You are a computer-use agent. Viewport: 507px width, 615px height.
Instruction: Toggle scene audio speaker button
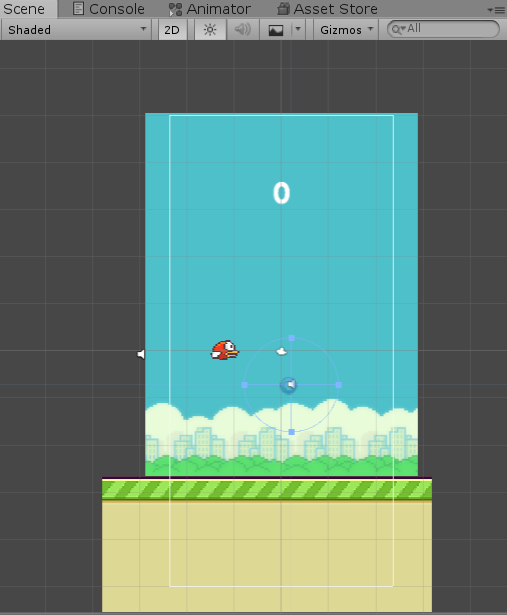click(242, 30)
